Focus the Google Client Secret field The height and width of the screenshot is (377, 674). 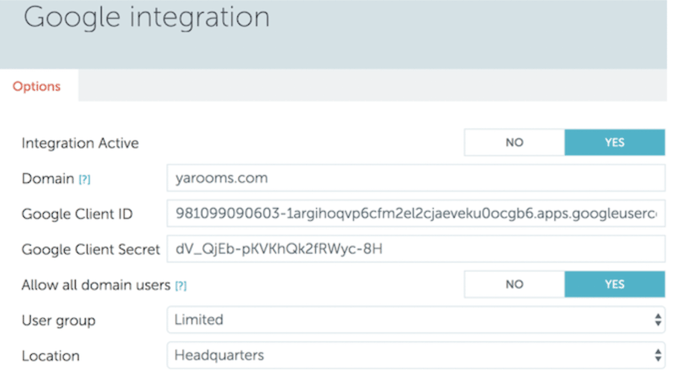(x=416, y=249)
